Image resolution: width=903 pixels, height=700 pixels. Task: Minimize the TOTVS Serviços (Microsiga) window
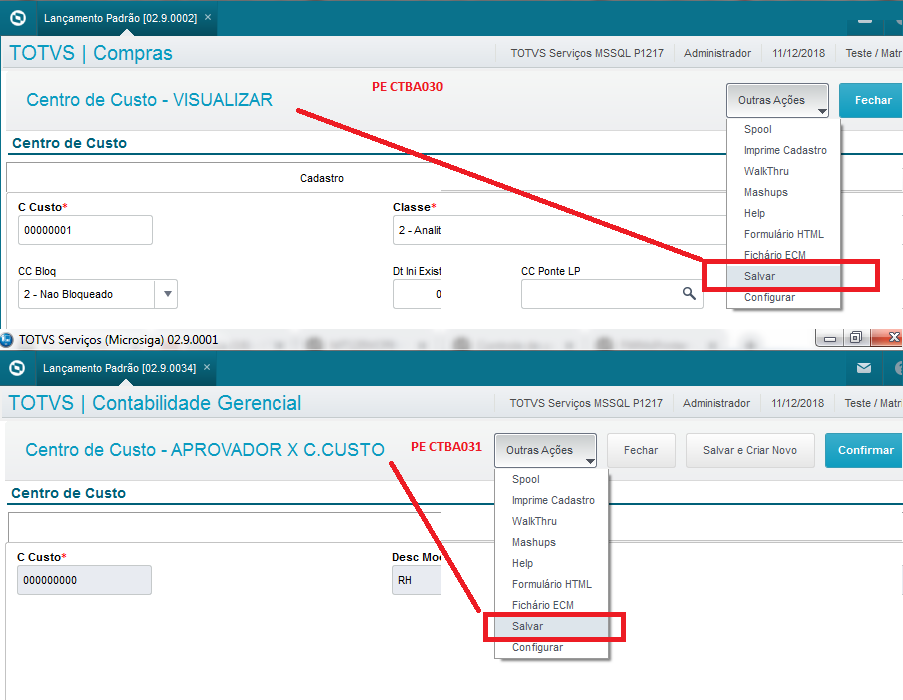tap(830, 338)
